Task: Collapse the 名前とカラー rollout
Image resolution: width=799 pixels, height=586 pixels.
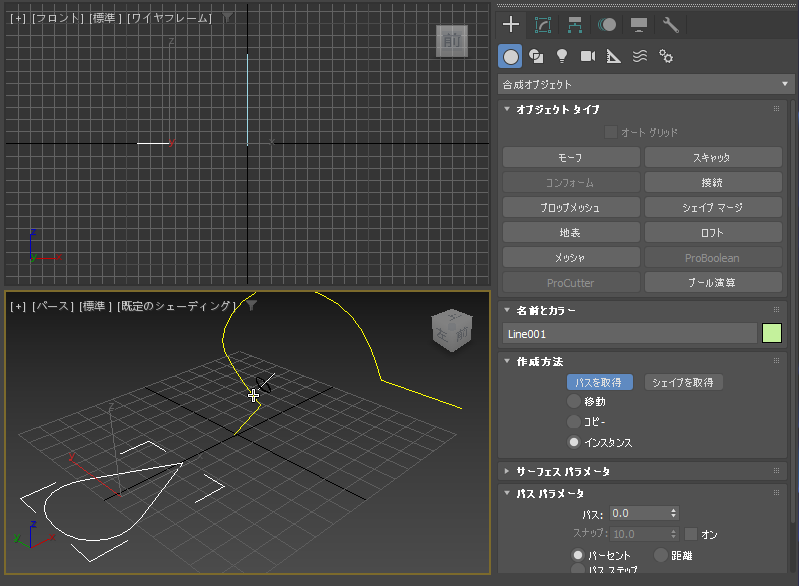Action: pyautogui.click(x=507, y=310)
